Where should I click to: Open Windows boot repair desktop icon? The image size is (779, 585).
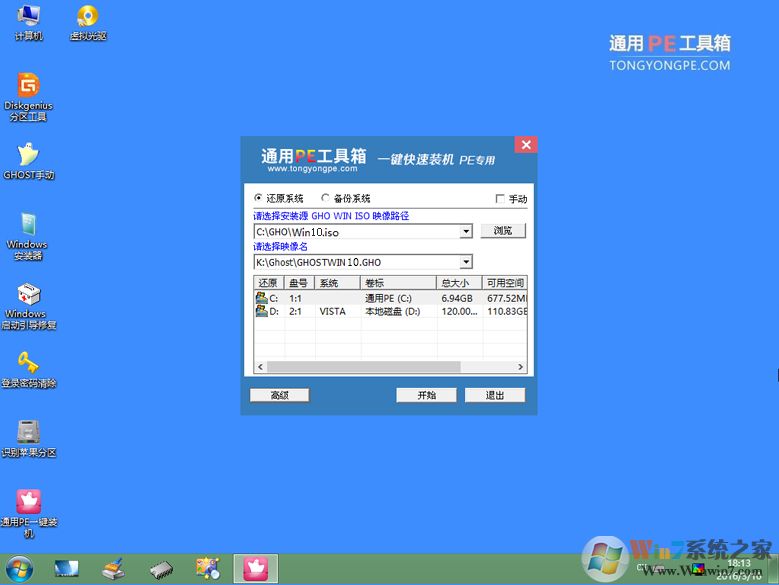(28, 296)
